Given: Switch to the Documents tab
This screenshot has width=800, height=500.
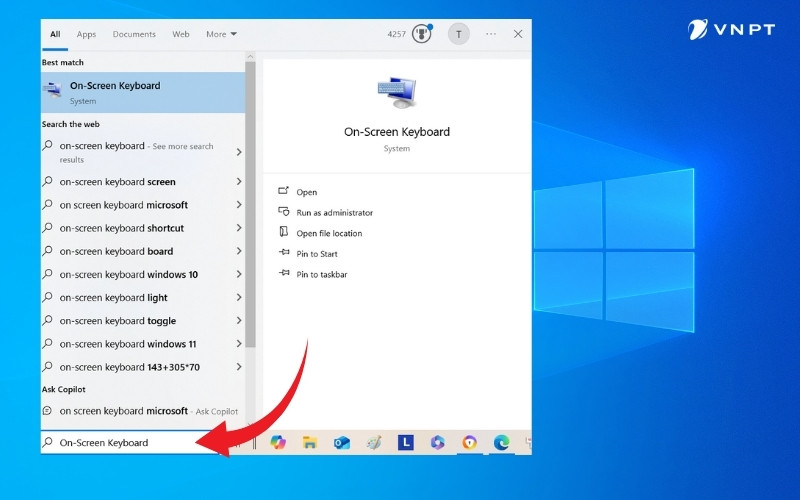Looking at the screenshot, I should pyautogui.click(x=134, y=34).
